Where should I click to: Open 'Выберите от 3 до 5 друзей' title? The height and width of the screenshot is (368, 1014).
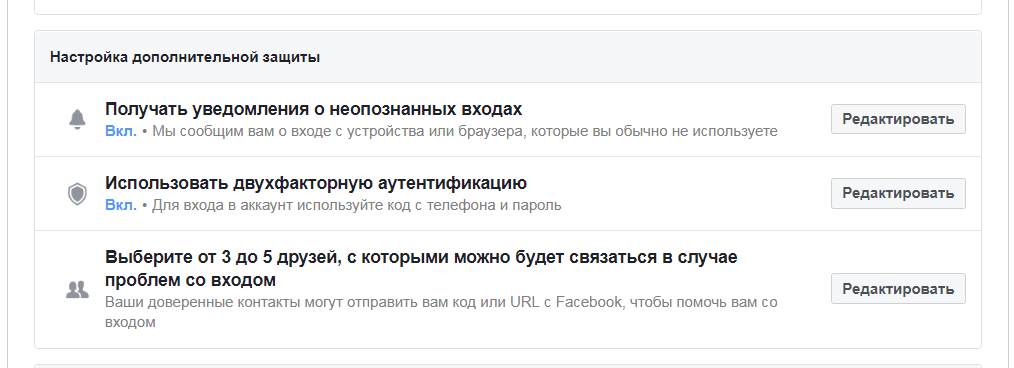point(421,268)
